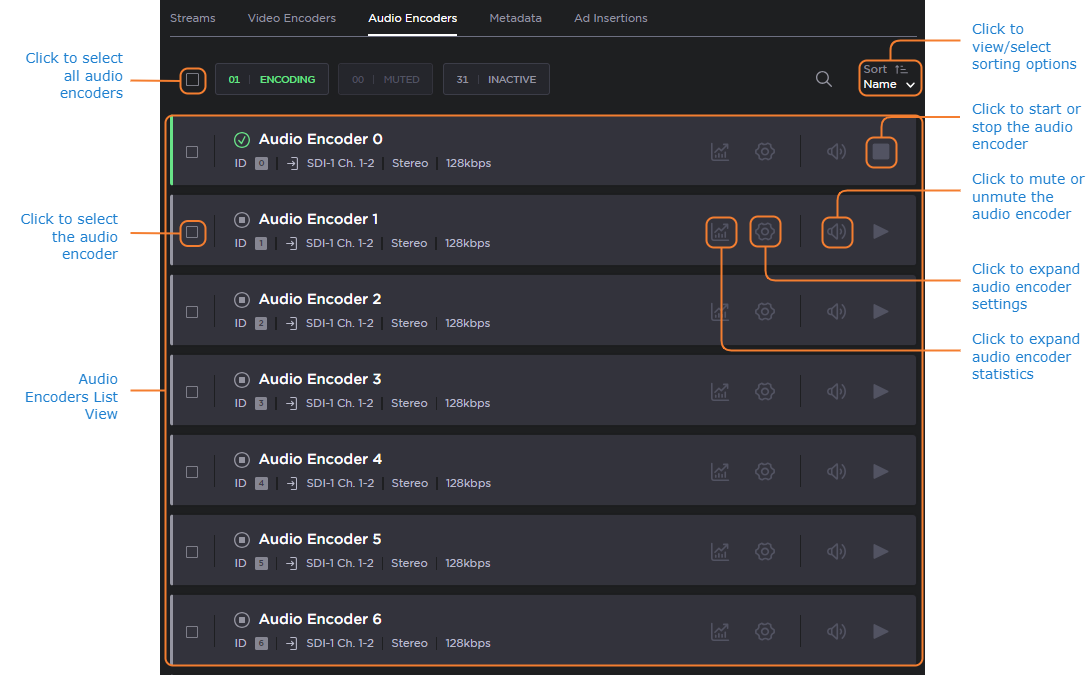Select the Audio Encoder 1 checkbox
1090x675 pixels.
click(192, 232)
